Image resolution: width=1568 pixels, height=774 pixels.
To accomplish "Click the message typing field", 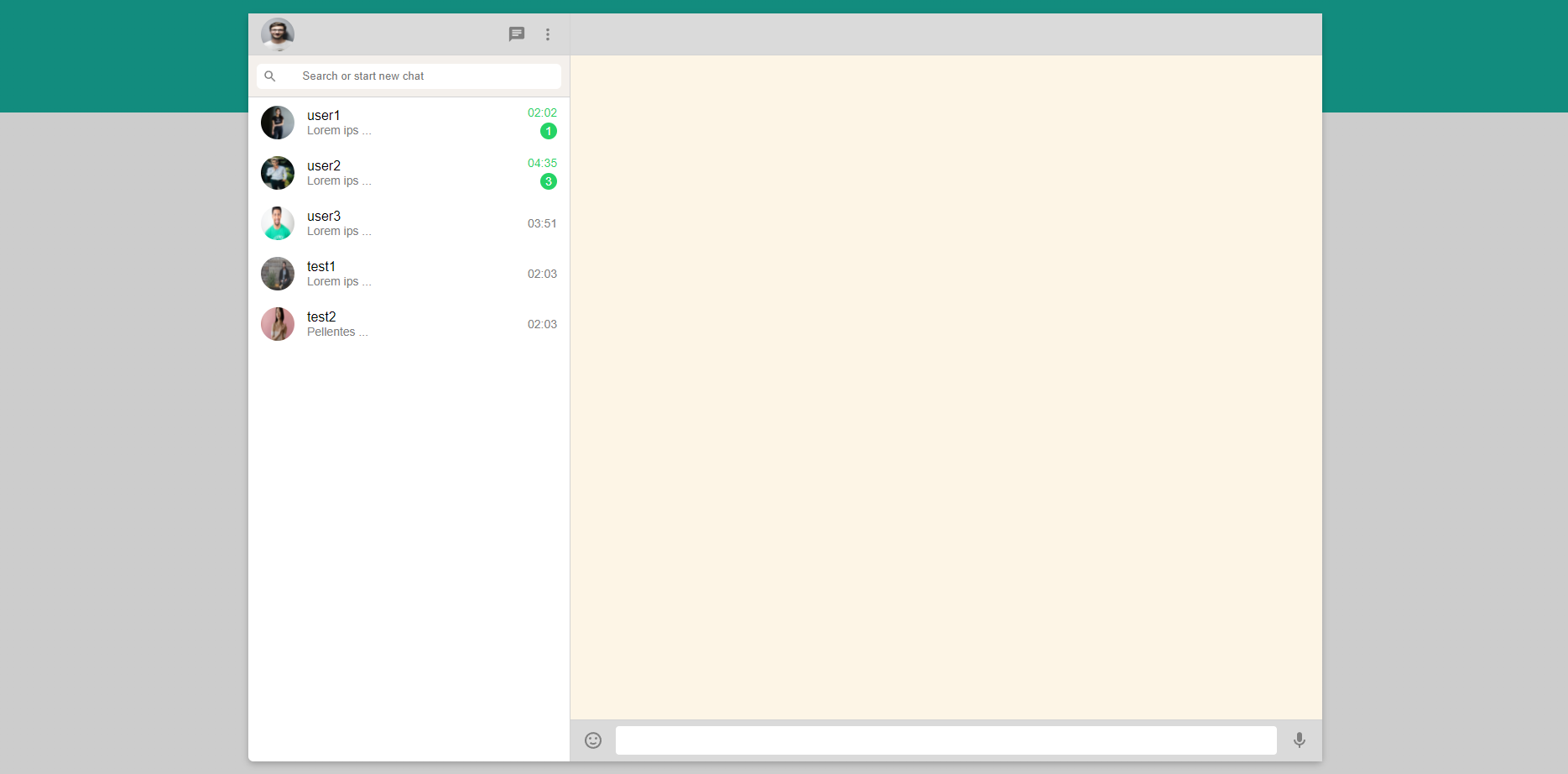I will pyautogui.click(x=945, y=740).
